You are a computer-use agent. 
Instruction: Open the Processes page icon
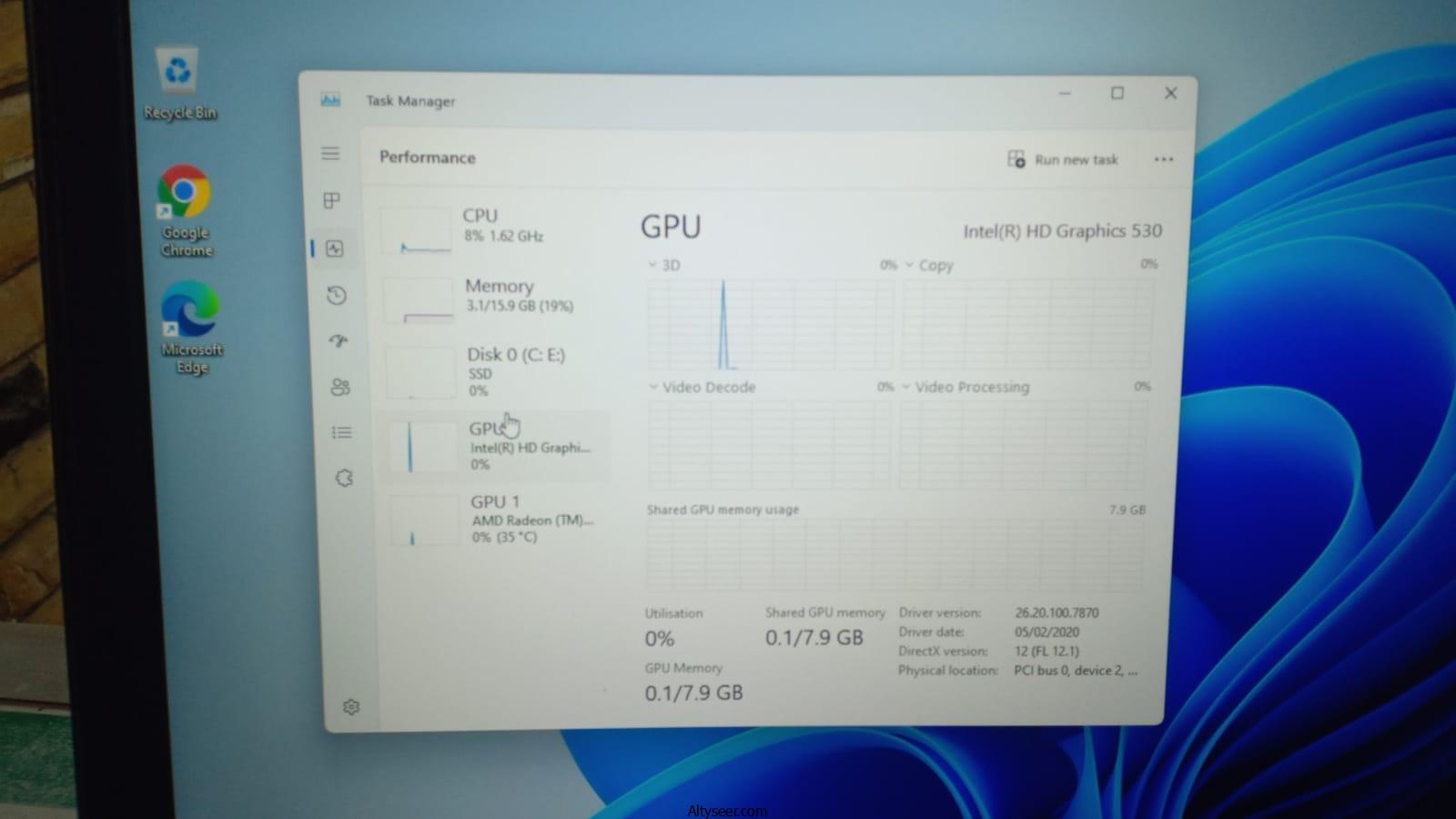332,200
